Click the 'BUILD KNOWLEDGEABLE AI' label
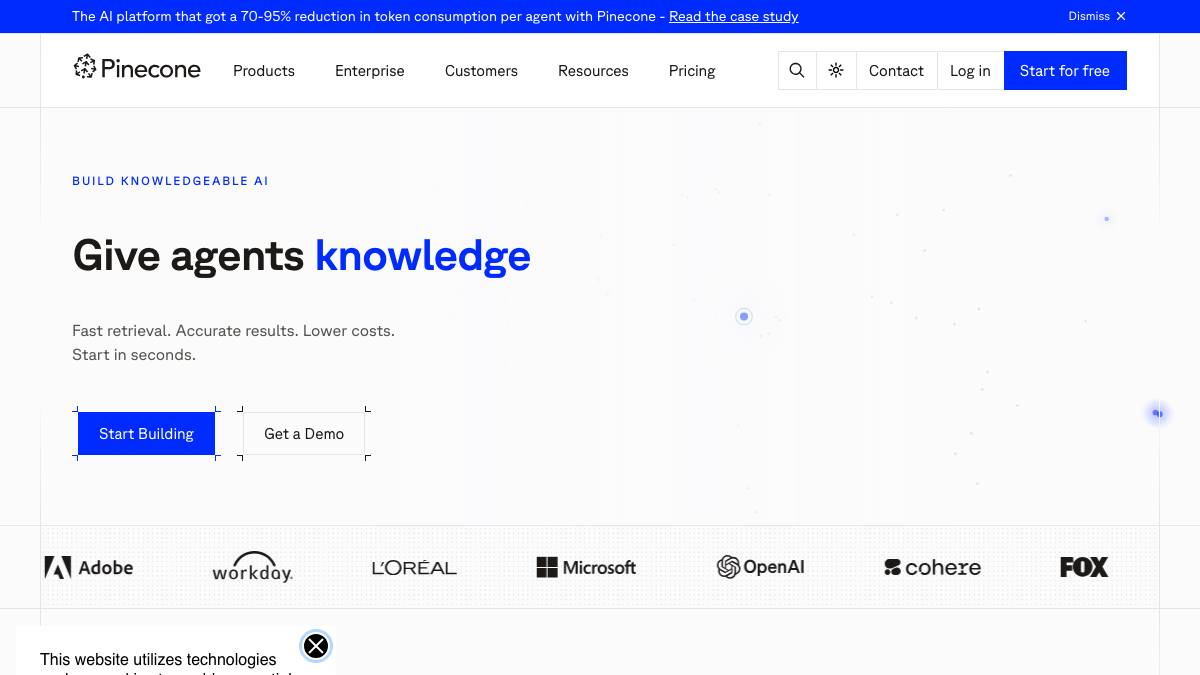The width and height of the screenshot is (1200, 675). click(x=170, y=181)
